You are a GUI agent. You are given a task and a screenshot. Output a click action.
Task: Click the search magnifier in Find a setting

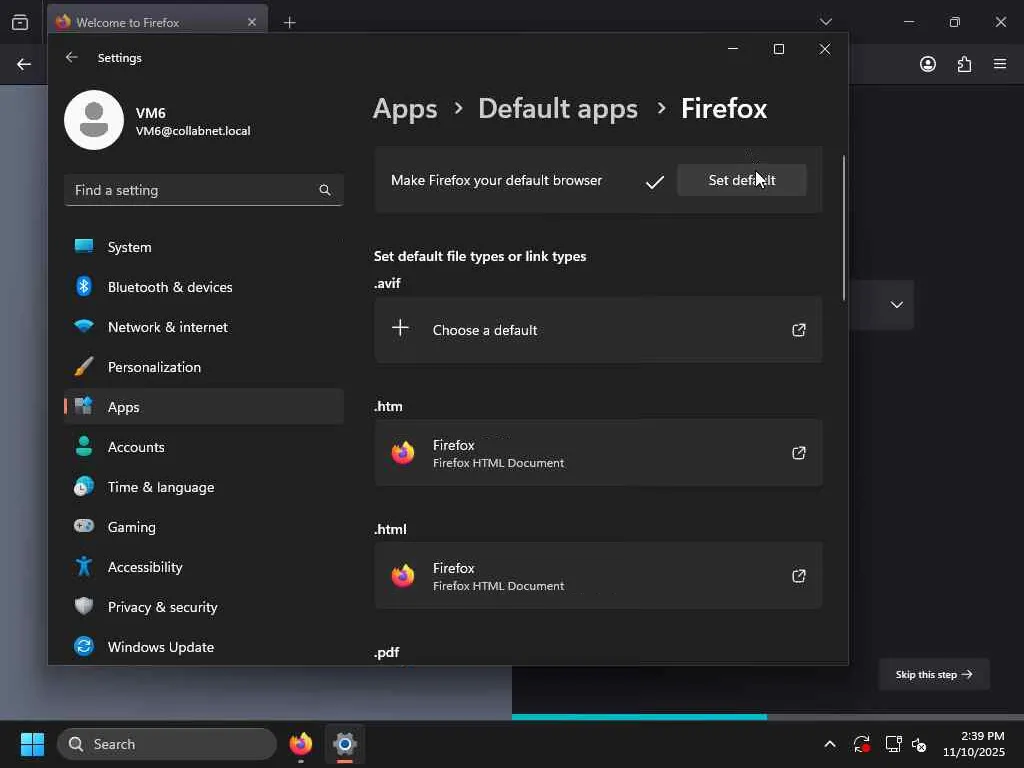point(325,190)
